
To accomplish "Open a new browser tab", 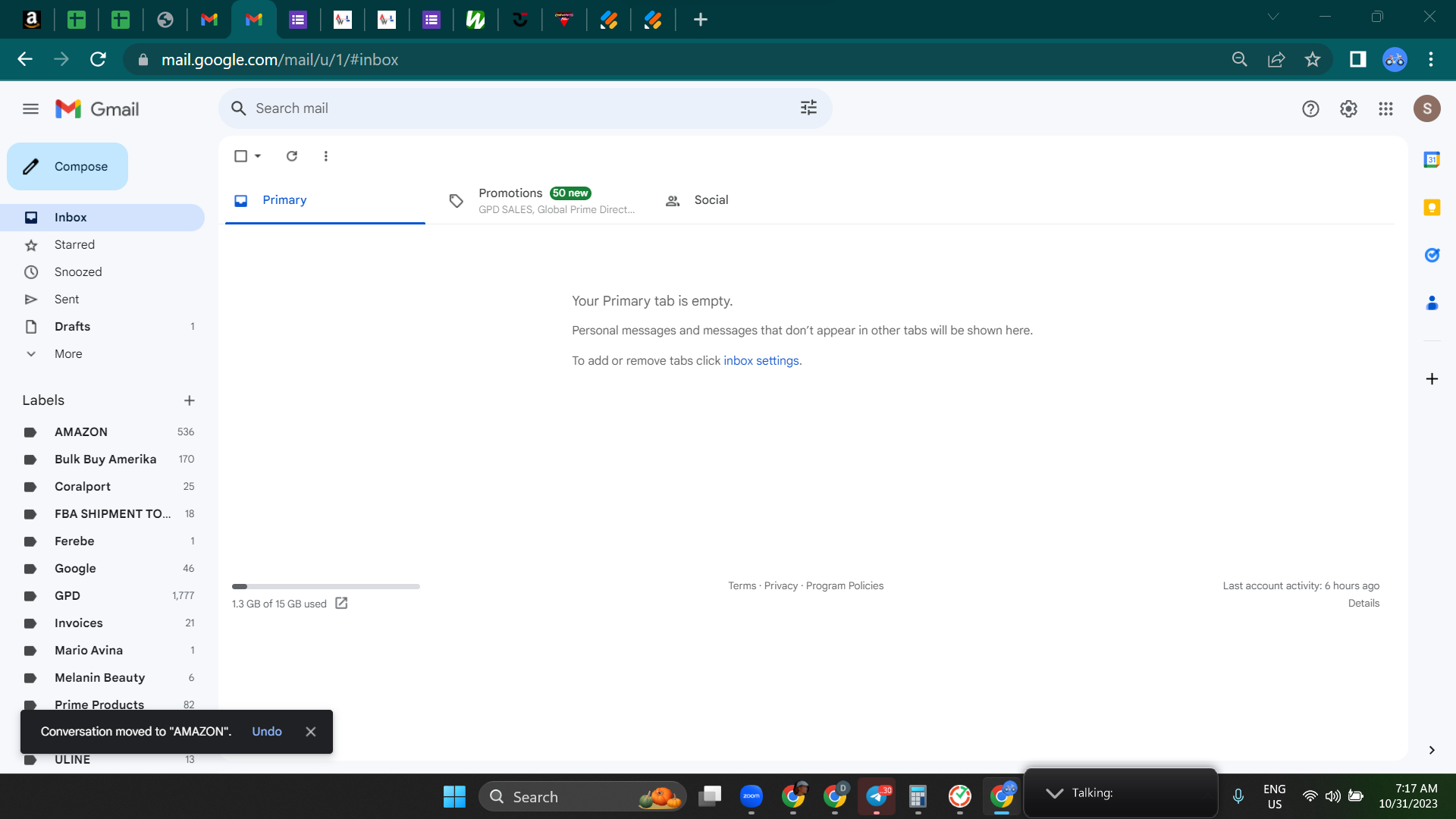I will click(701, 20).
